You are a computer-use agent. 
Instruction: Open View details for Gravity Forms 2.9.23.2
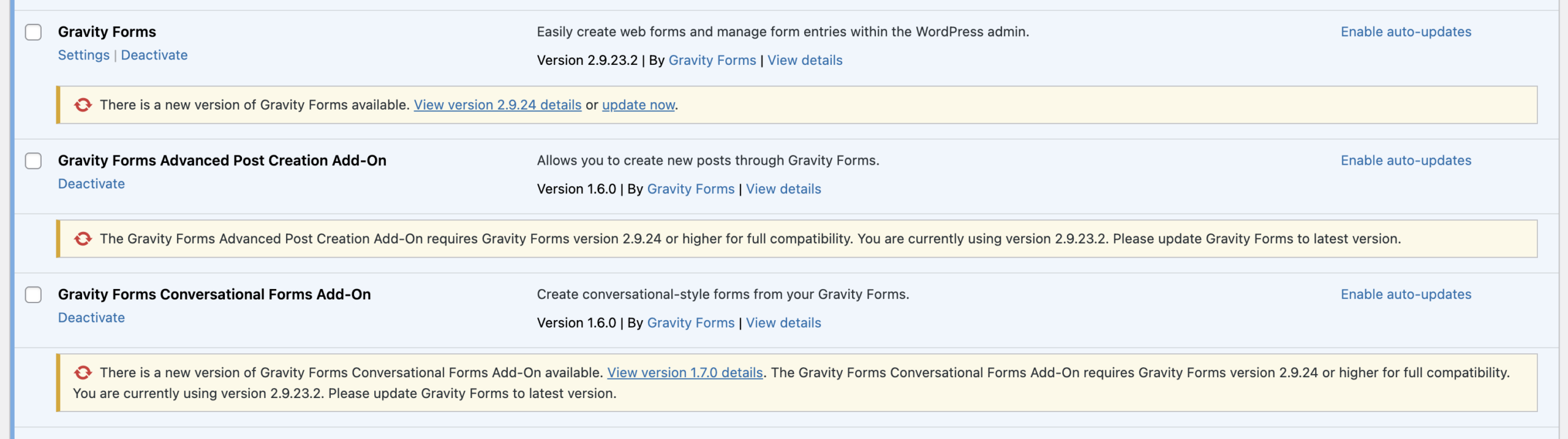click(x=805, y=60)
